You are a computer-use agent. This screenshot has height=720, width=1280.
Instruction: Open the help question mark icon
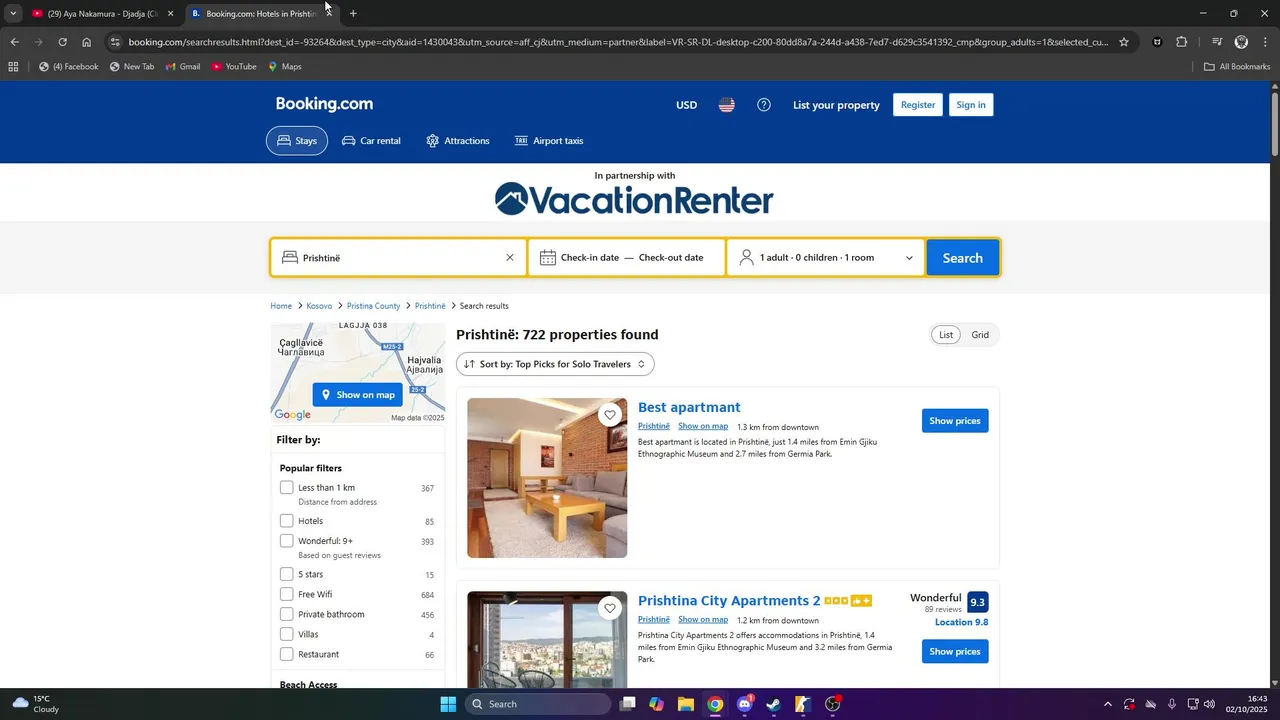[x=764, y=105]
